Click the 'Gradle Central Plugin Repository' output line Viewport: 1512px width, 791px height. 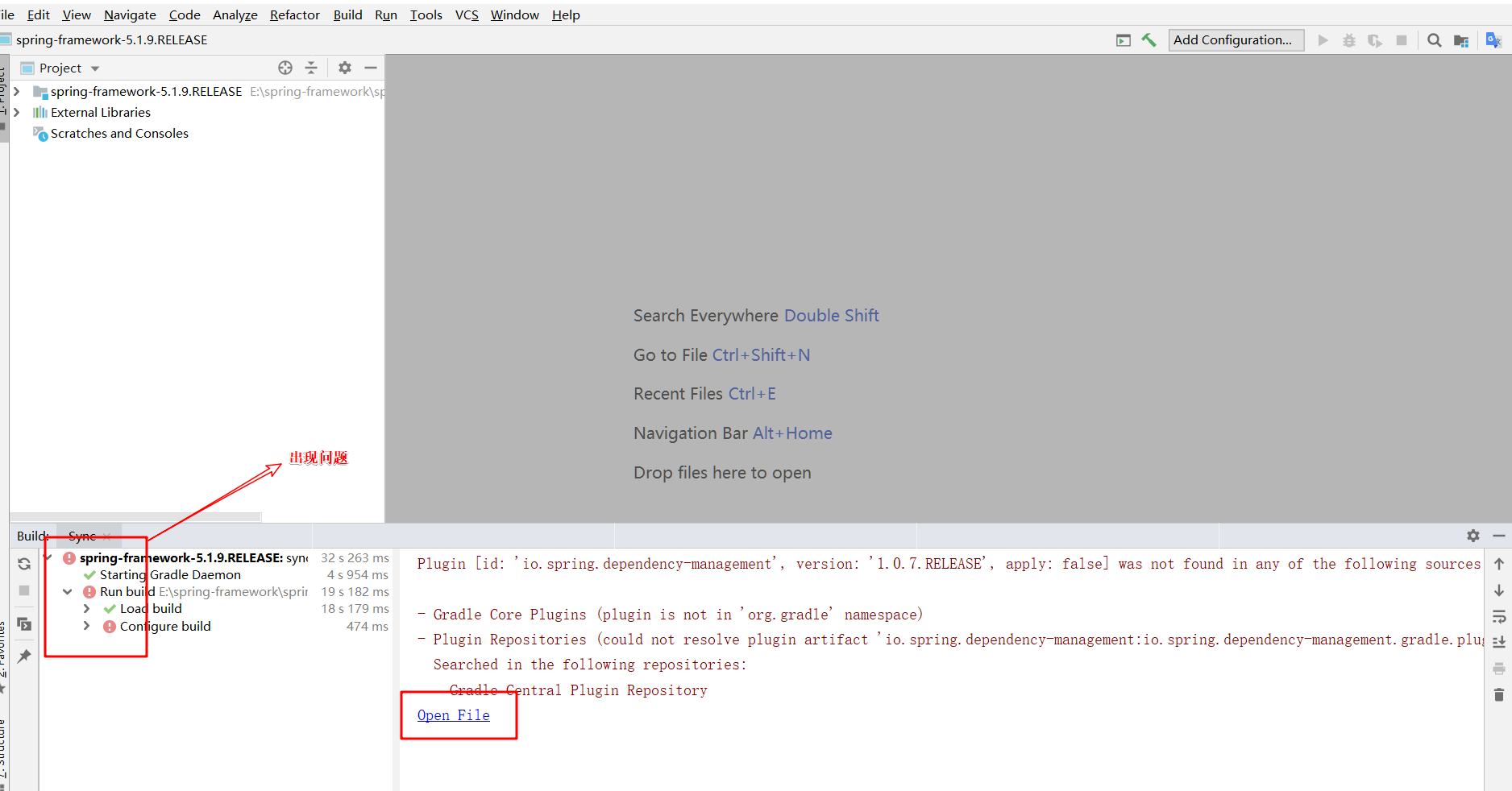tap(579, 690)
